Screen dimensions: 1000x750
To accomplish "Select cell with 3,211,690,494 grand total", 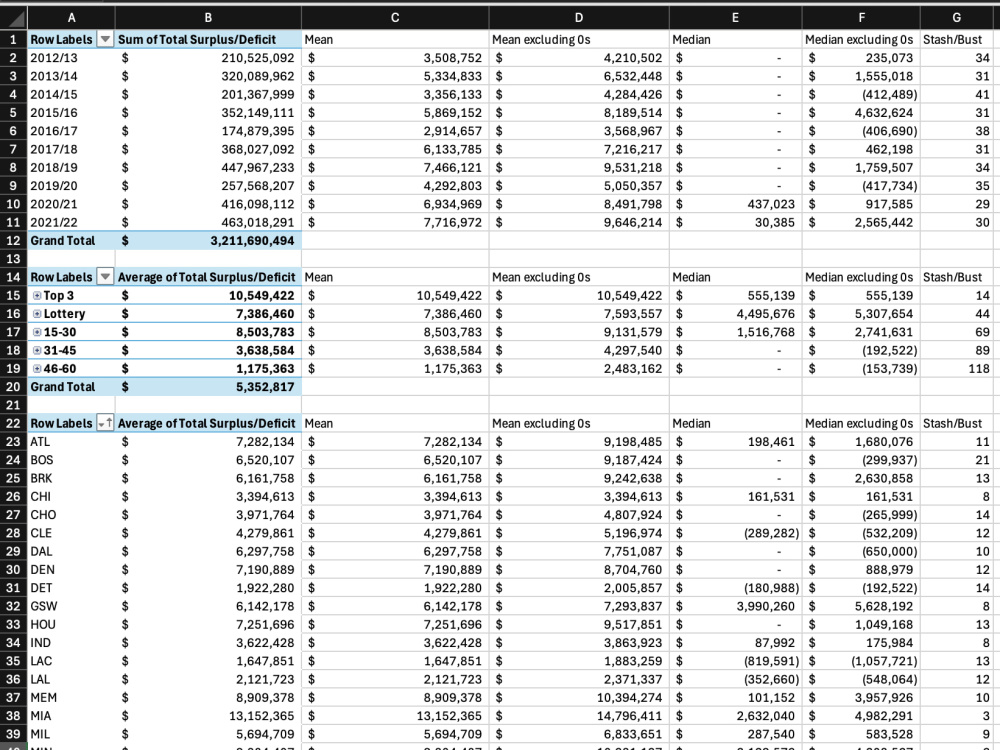I will pos(208,240).
